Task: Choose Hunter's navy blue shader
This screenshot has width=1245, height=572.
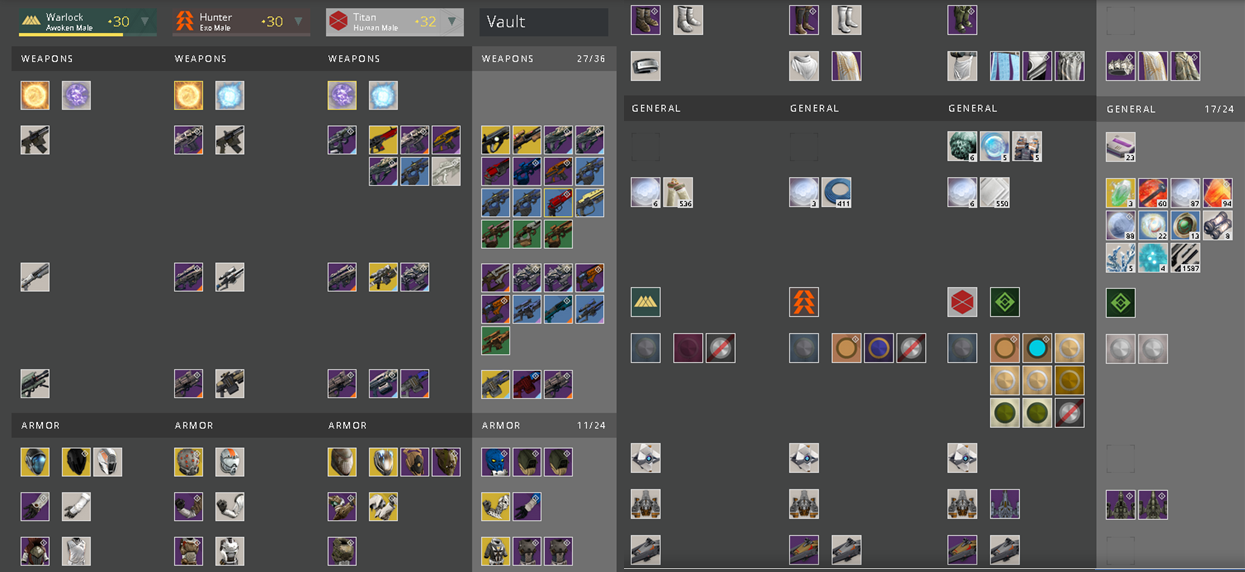Action: tap(878, 348)
